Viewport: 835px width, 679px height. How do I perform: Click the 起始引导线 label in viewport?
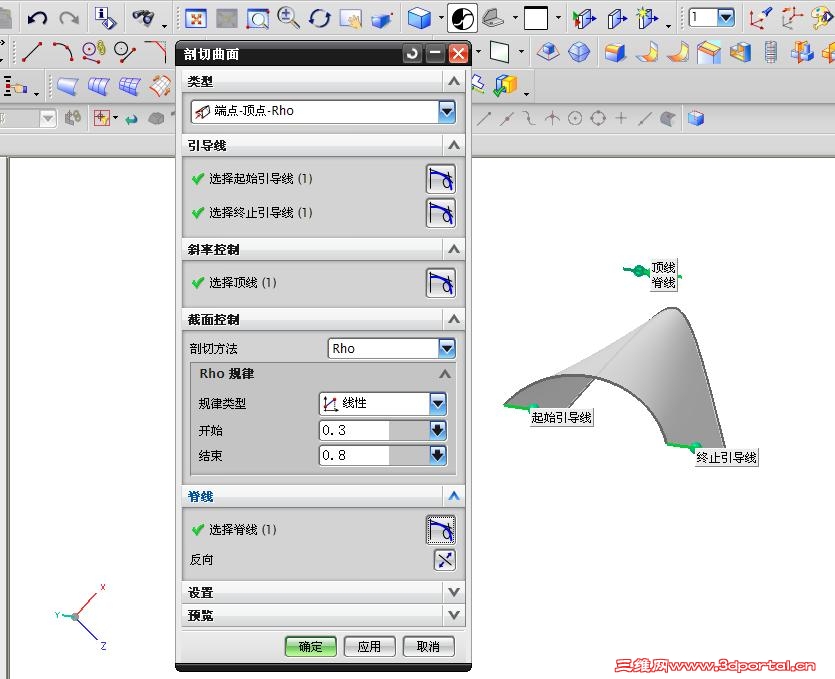pyautogui.click(x=561, y=417)
